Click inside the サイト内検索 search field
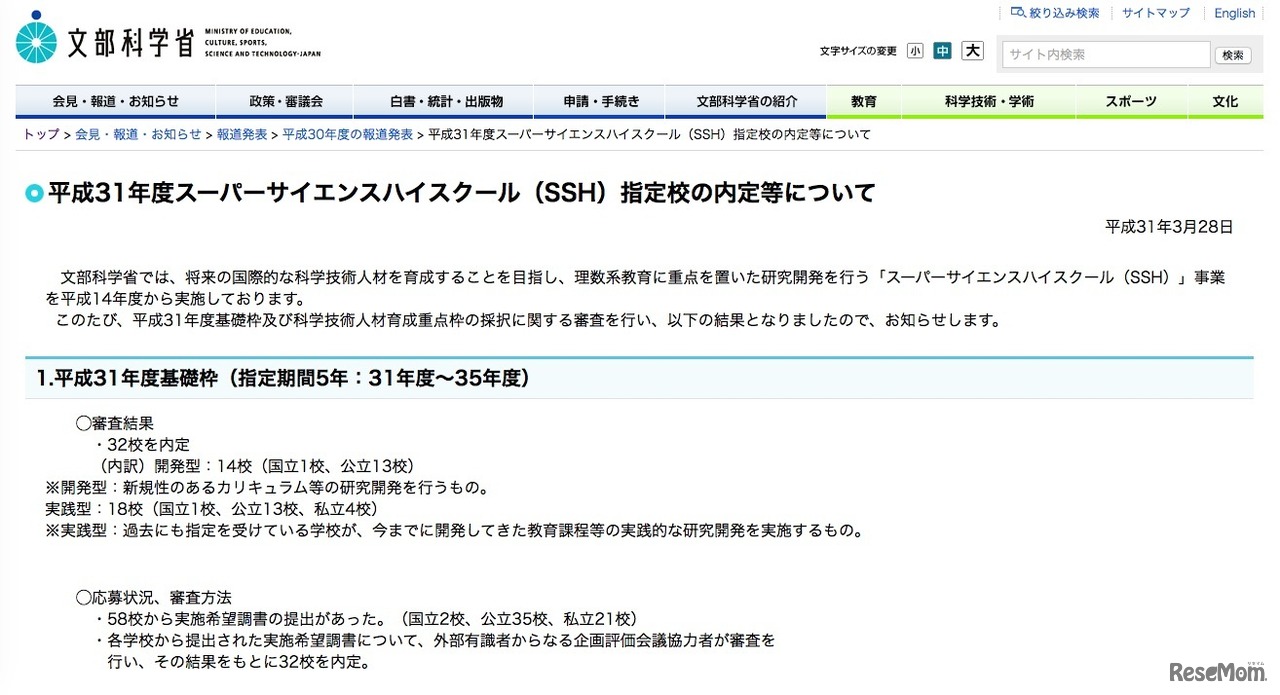The height and width of the screenshot is (695, 1280). tap(1105, 55)
